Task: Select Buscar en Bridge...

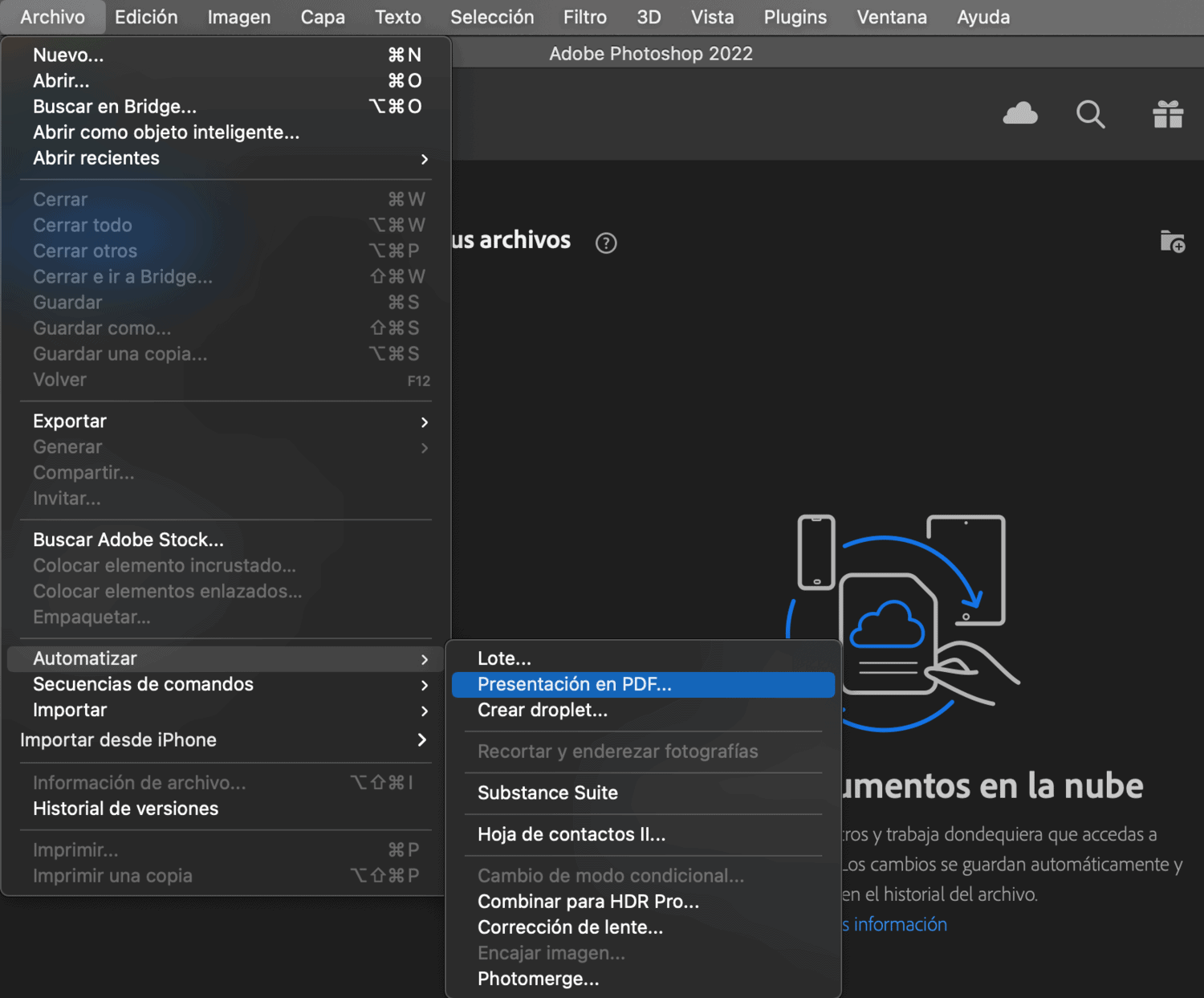Action: coord(226,107)
